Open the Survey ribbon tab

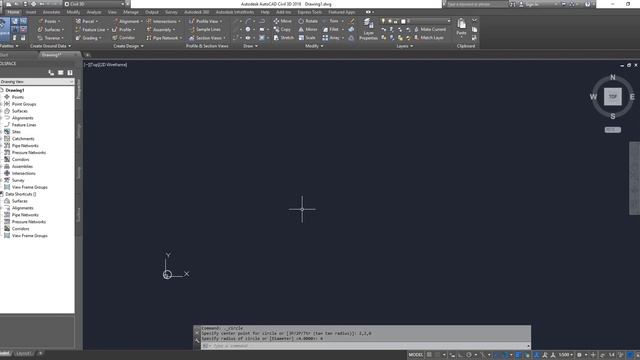tap(171, 12)
